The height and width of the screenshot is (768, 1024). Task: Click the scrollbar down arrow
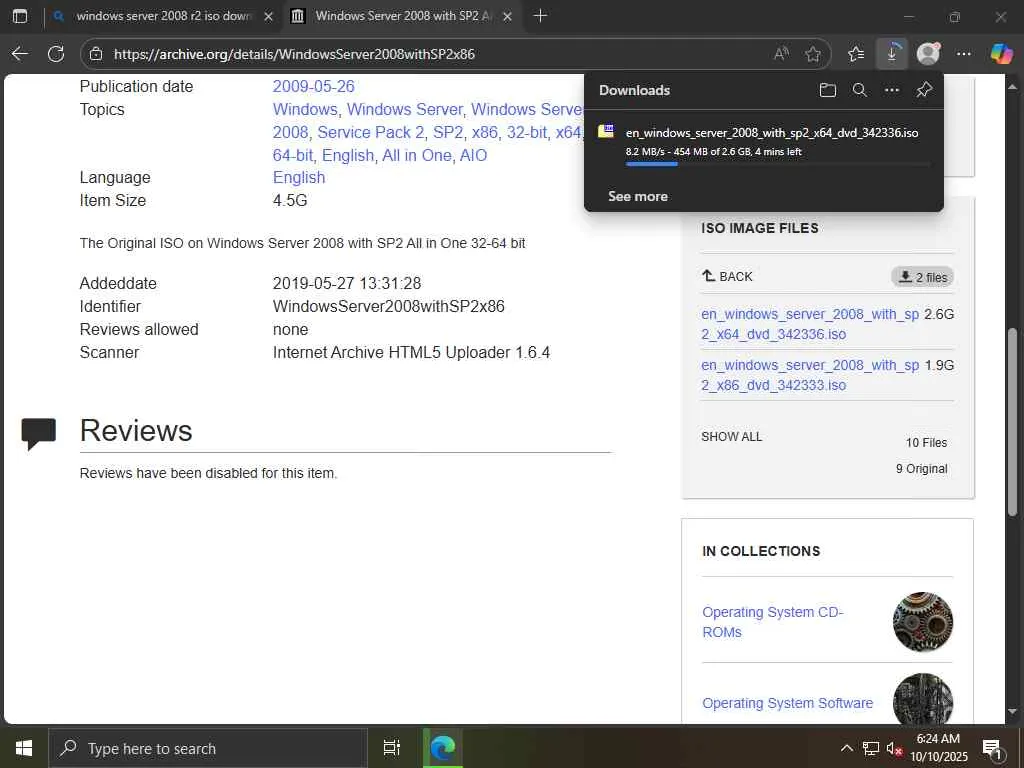click(1012, 711)
